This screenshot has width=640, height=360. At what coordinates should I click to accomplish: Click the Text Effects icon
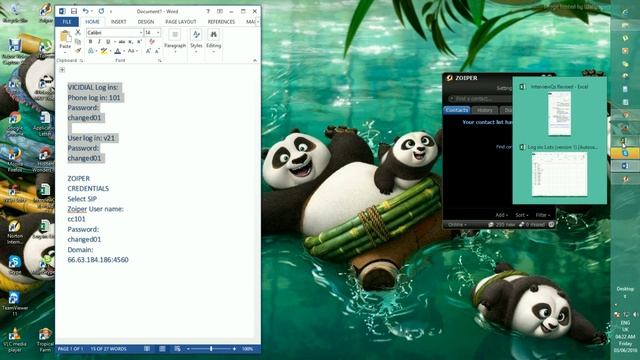(x=91, y=51)
